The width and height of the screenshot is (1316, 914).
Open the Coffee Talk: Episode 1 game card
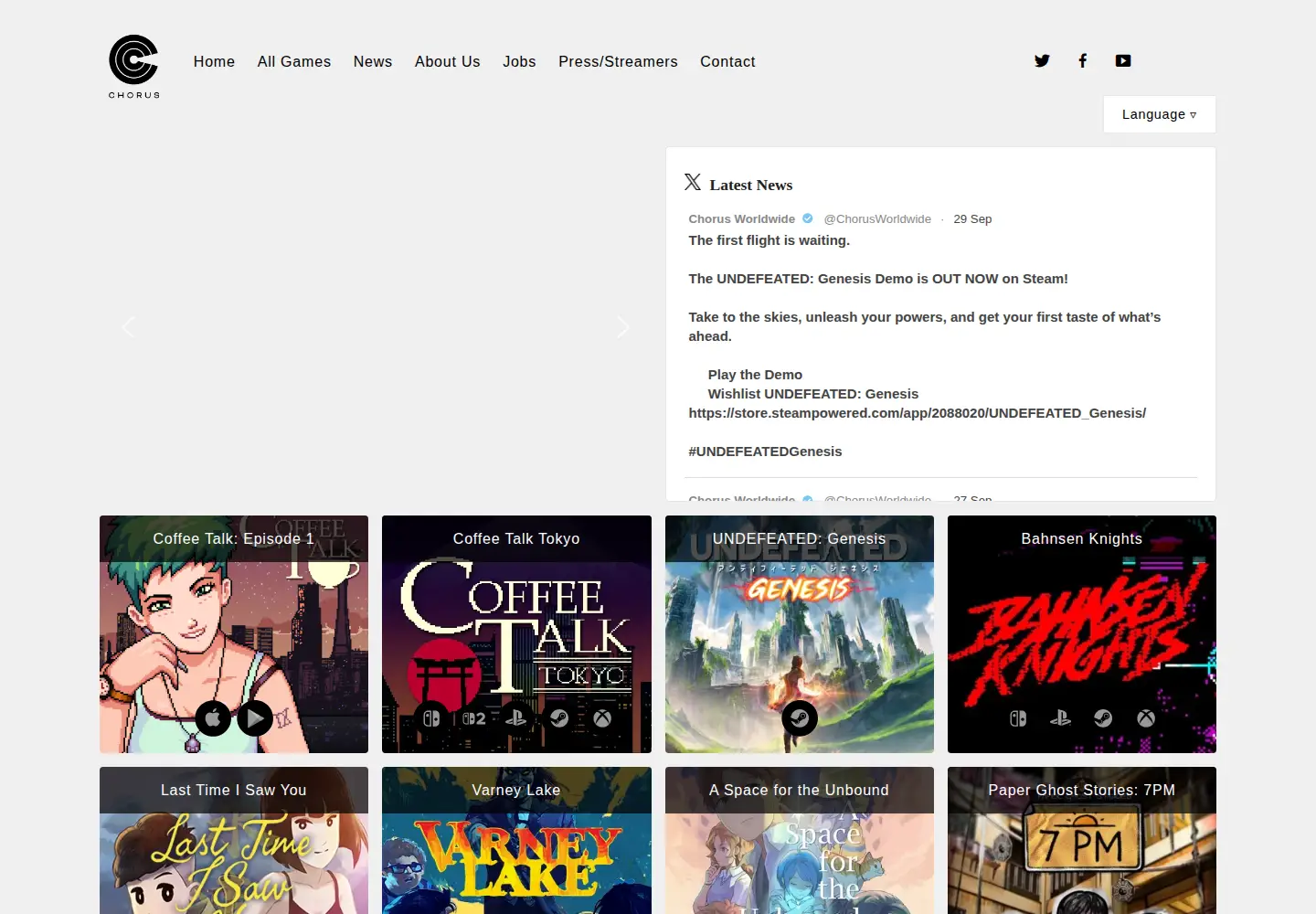234,634
